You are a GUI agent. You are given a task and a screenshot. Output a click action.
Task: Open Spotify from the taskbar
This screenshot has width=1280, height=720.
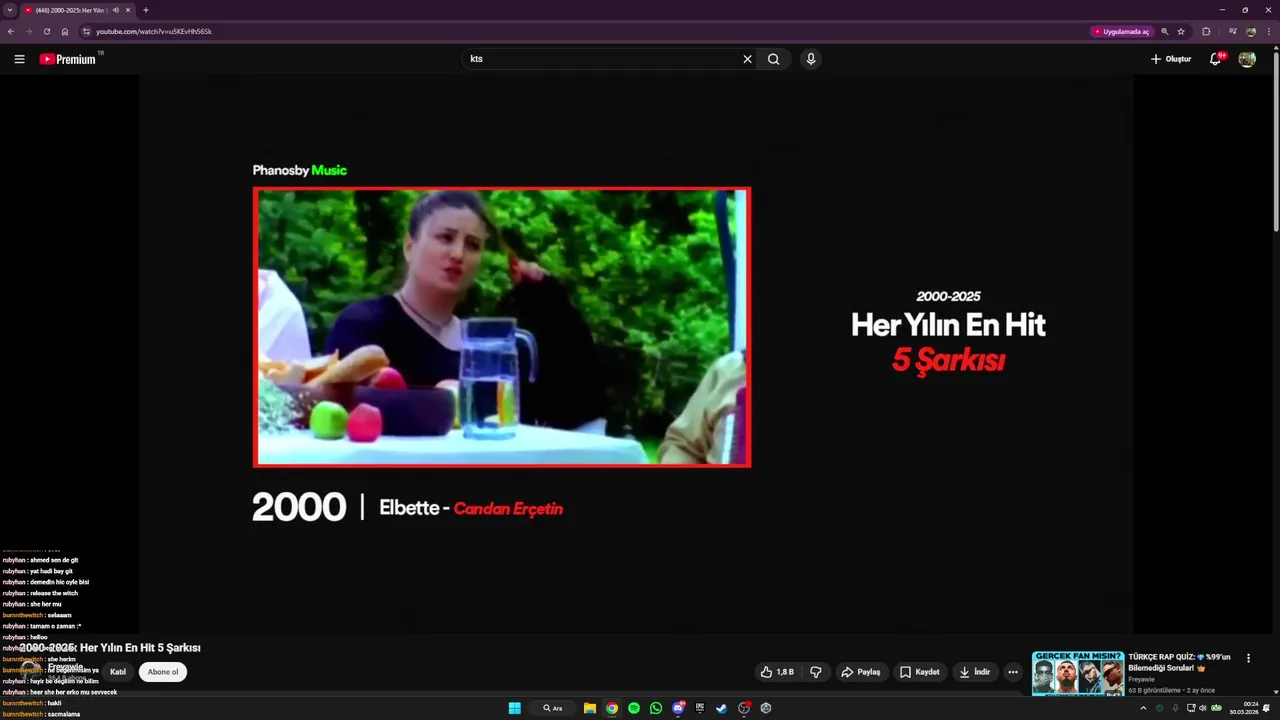[x=634, y=708]
